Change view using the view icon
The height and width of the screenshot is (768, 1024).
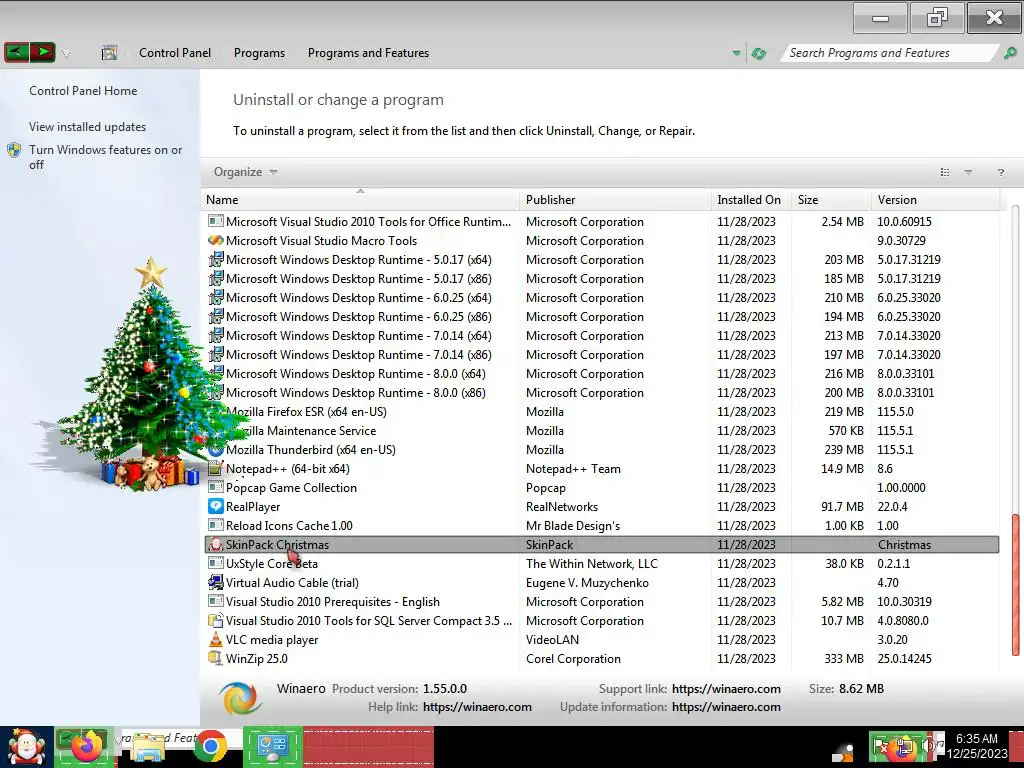[x=944, y=172]
